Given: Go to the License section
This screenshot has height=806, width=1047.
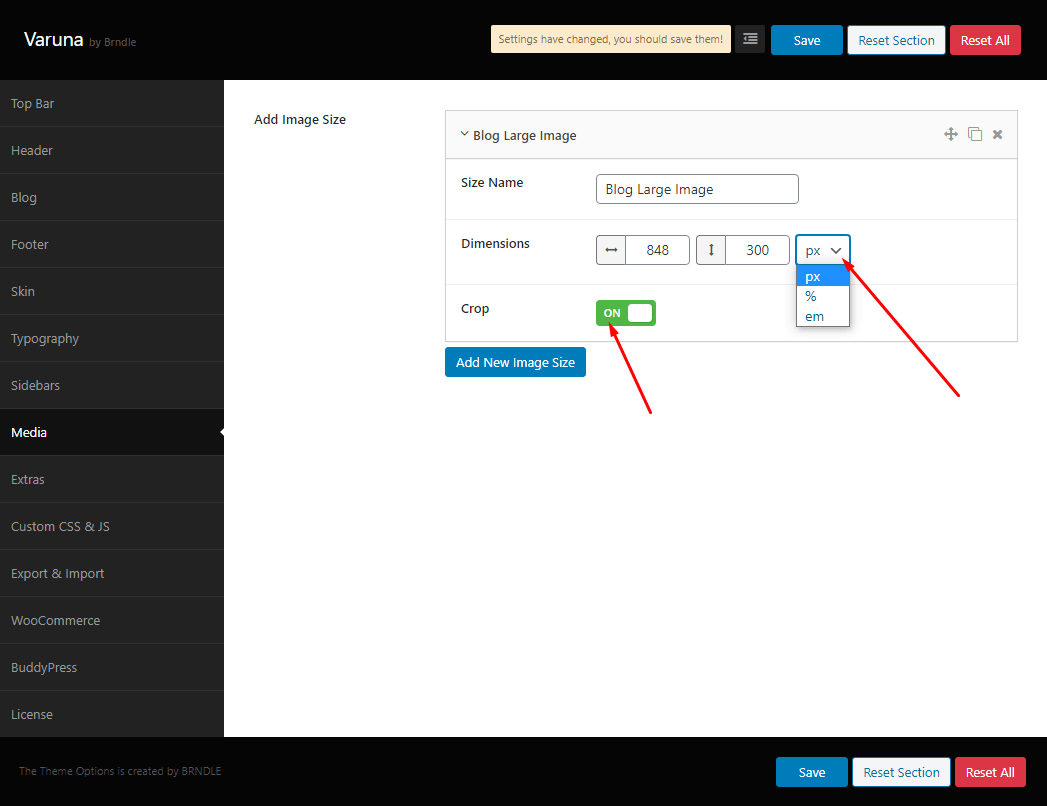Looking at the screenshot, I should point(112,715).
